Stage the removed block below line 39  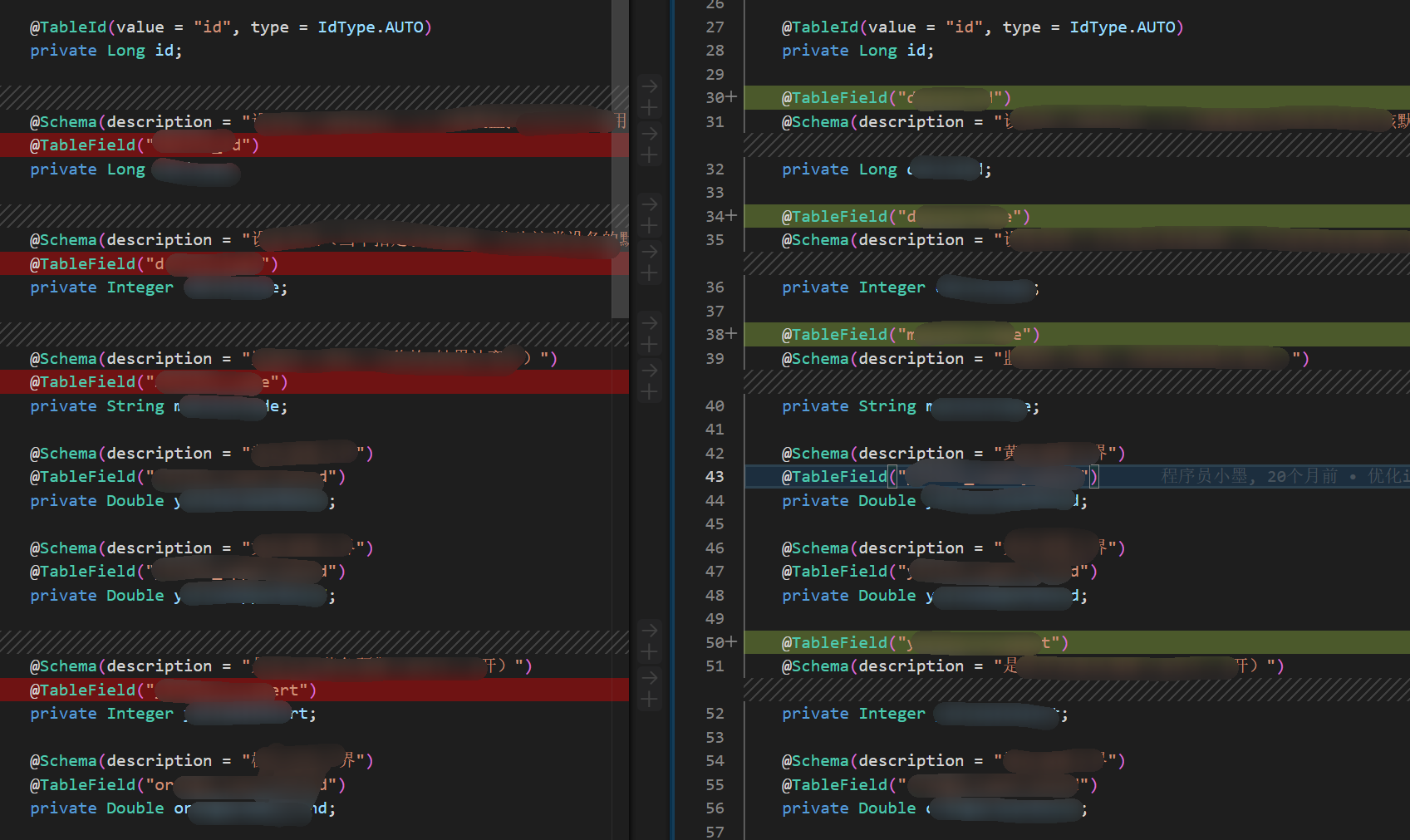point(650,392)
